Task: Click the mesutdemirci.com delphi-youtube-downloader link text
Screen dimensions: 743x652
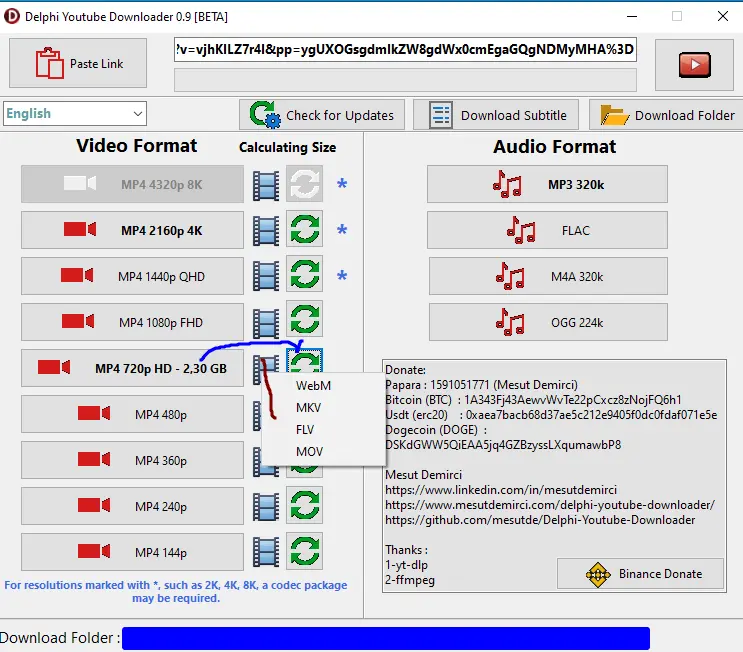Action: click(550, 505)
